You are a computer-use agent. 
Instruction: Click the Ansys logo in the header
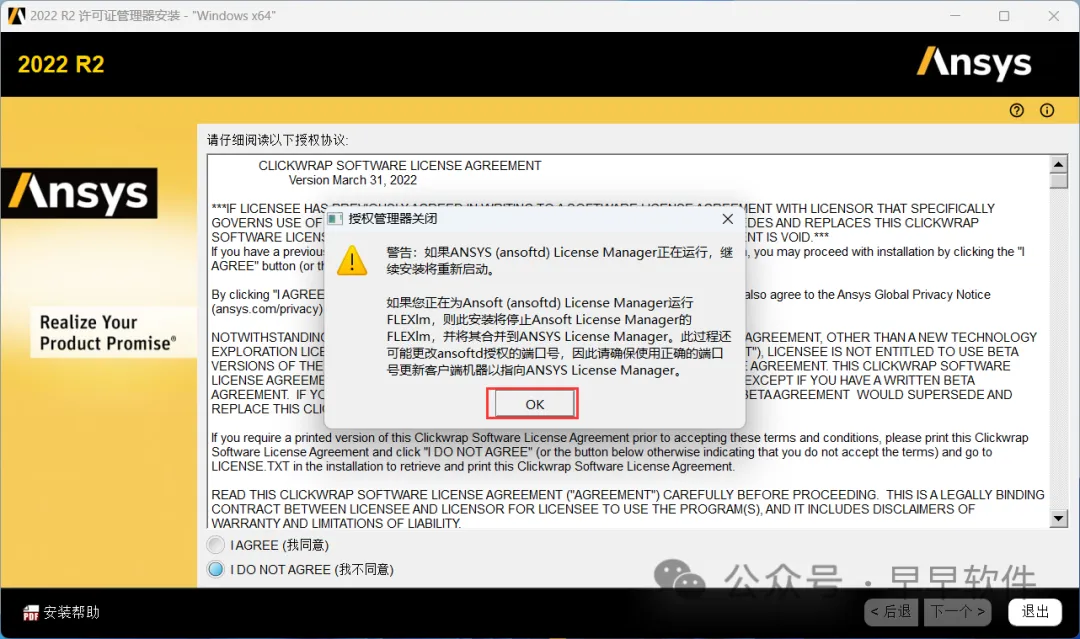[974, 63]
